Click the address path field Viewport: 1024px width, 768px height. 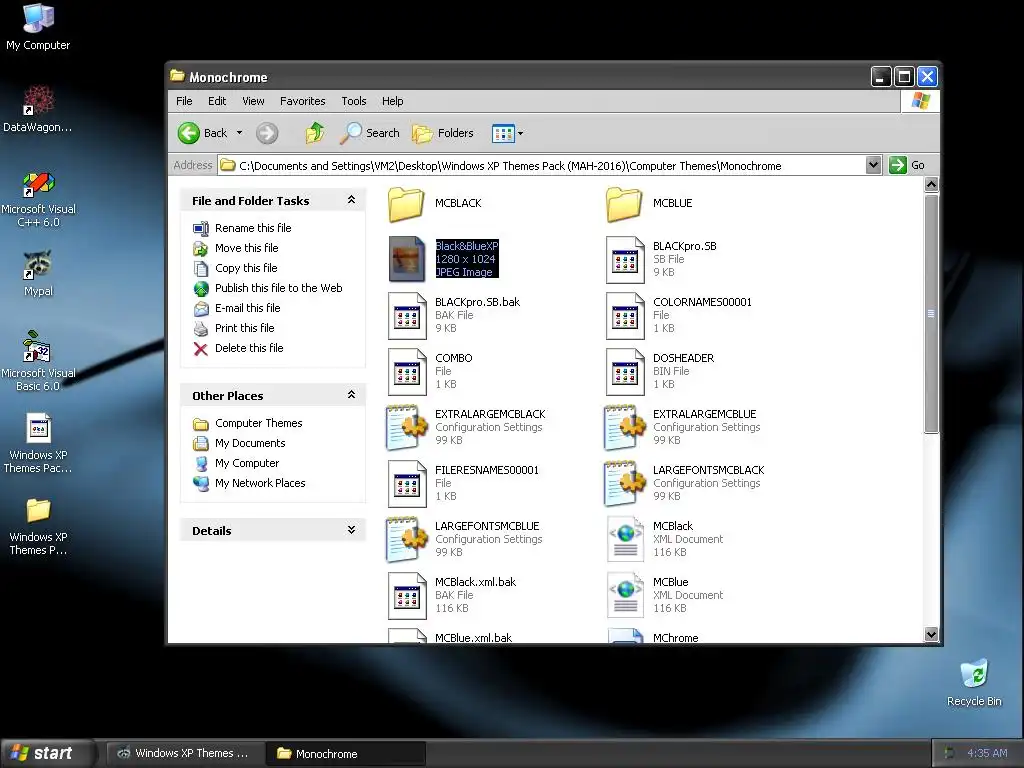pyautogui.click(x=542, y=165)
